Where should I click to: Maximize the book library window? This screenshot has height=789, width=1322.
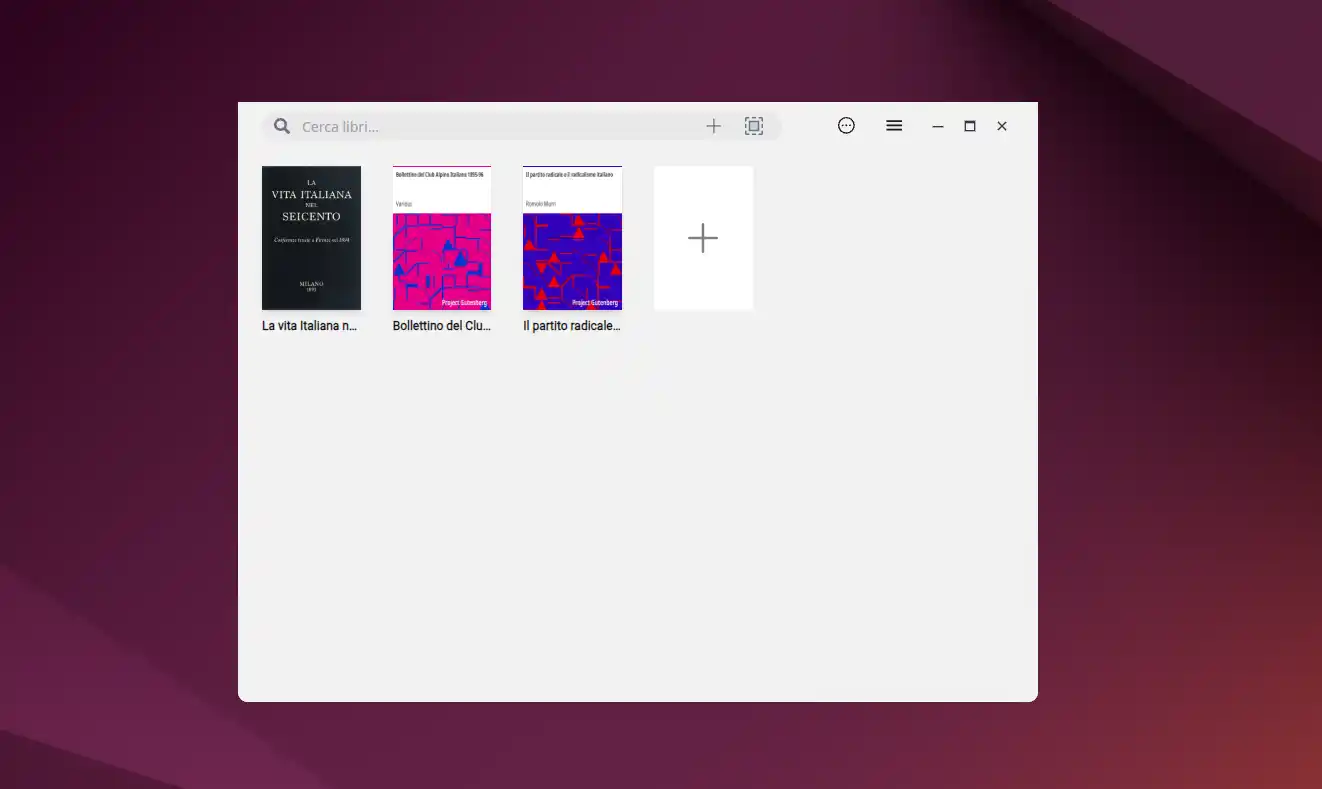[x=970, y=126]
